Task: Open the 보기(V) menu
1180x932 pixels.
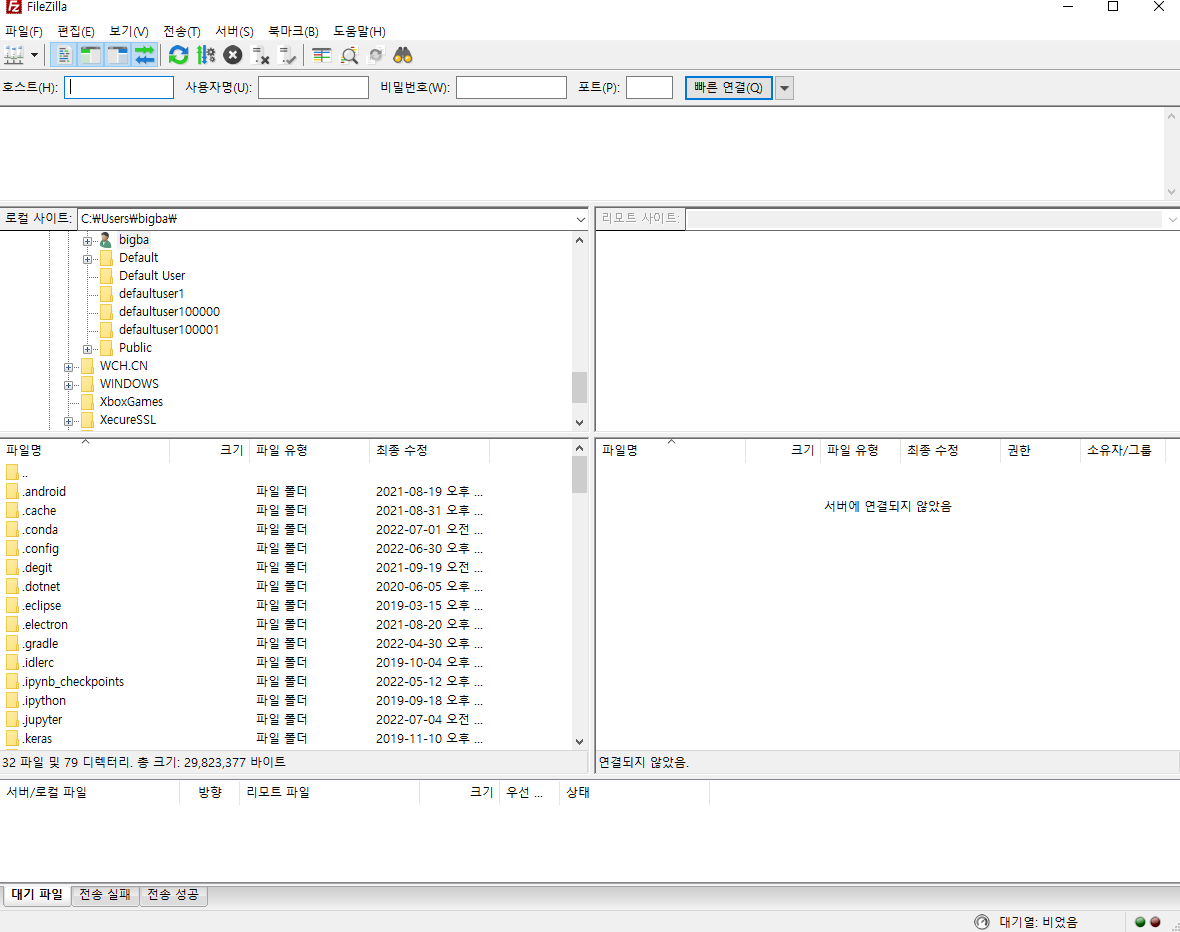Action: point(129,32)
